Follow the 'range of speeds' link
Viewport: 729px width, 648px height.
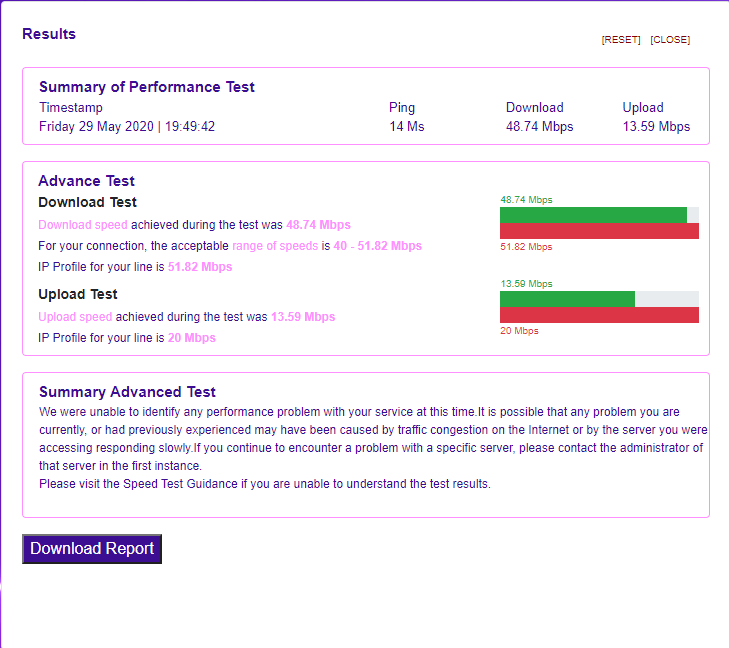pyautogui.click(x=275, y=246)
